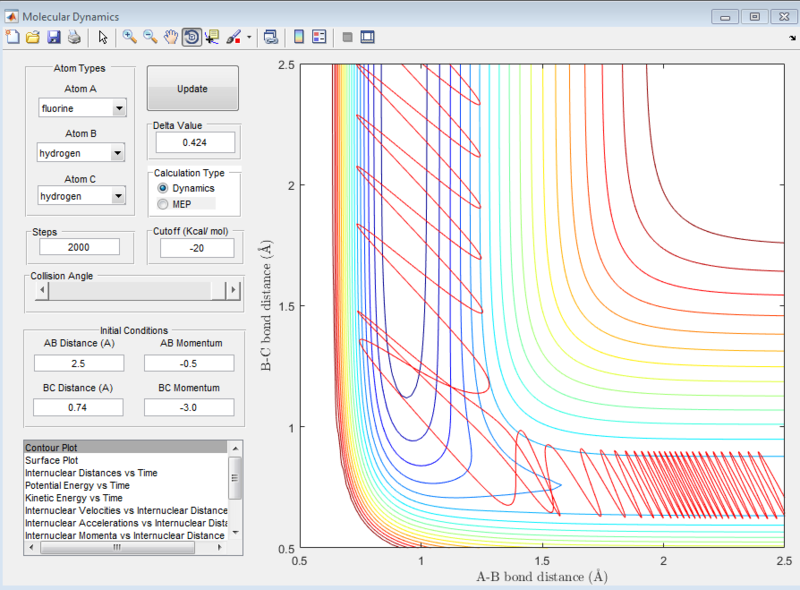Insert a colorbar from the toolbar
The height and width of the screenshot is (590, 800).
point(298,37)
